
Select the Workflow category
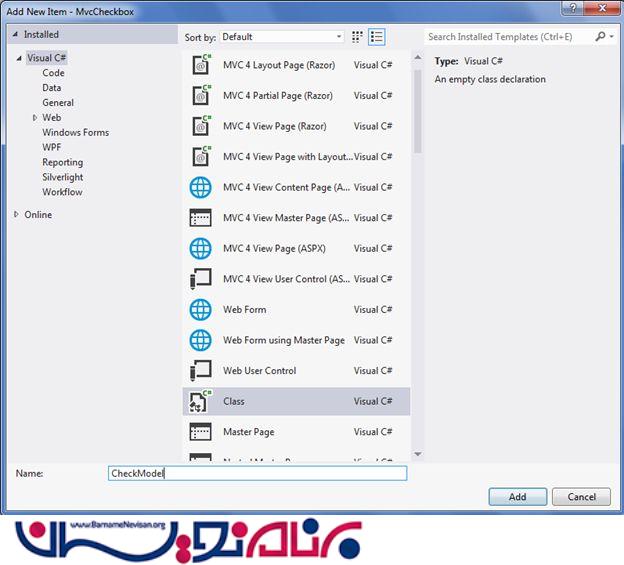[x=62, y=192]
